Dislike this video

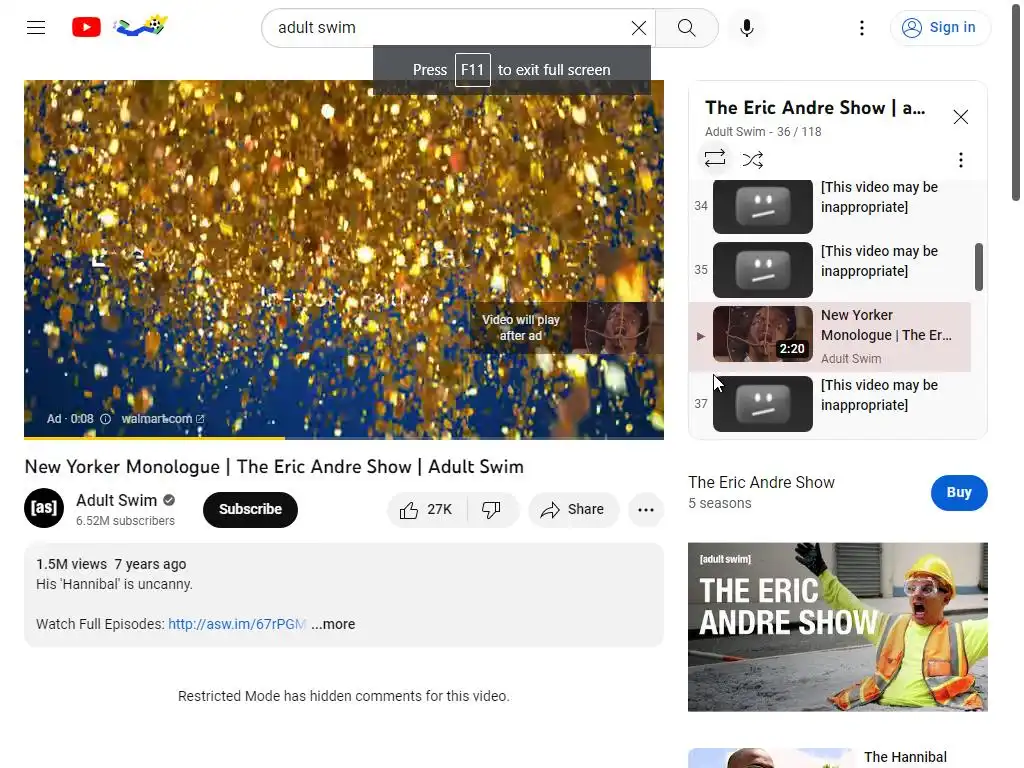[x=492, y=509]
